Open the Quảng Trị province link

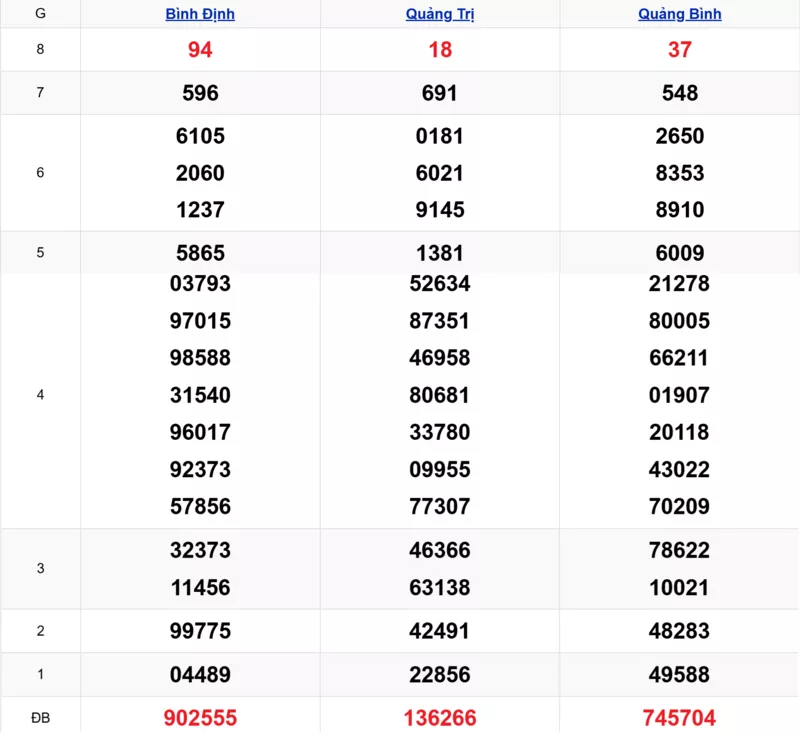pyautogui.click(x=440, y=14)
